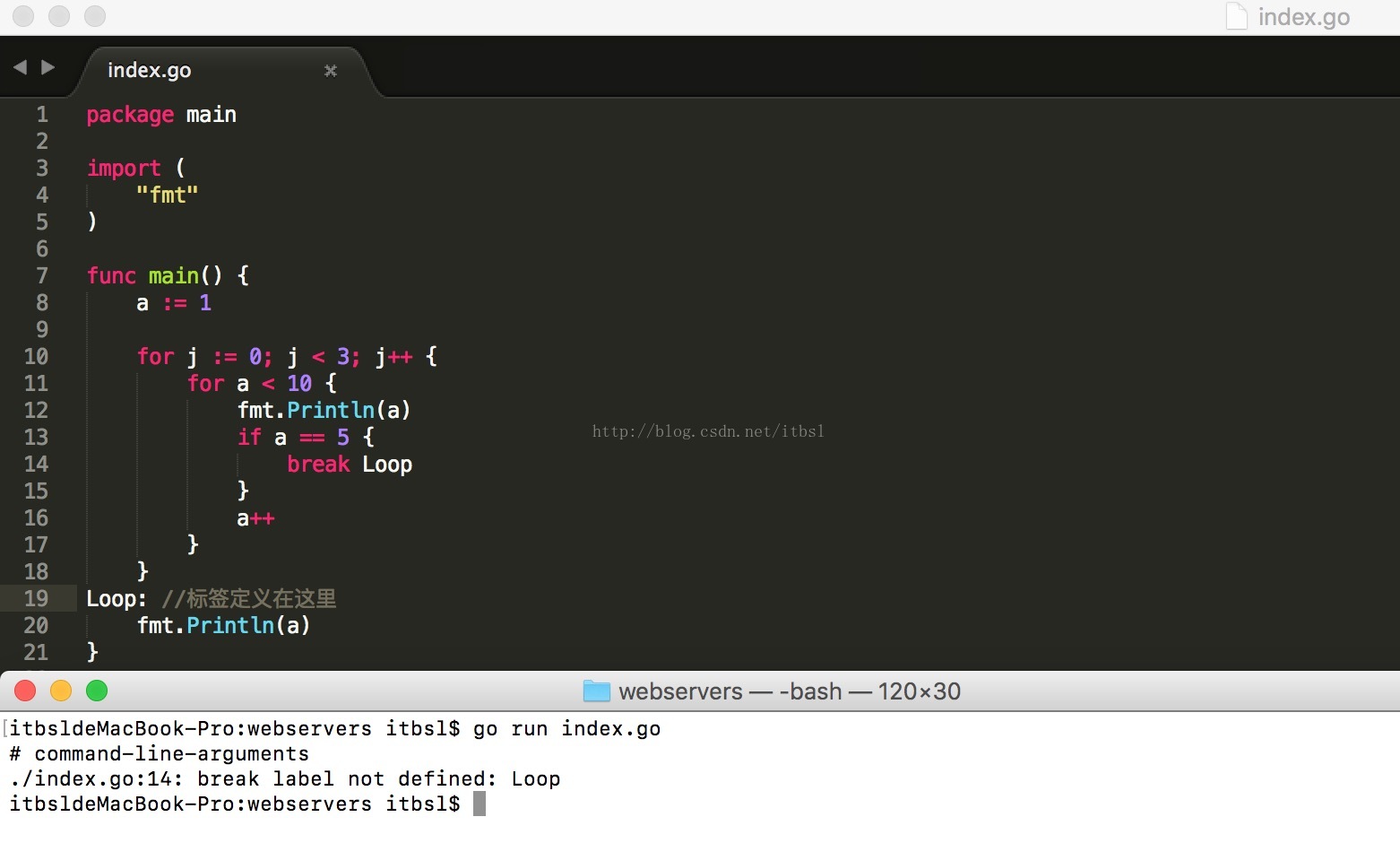The image size is (1400, 843).
Task: Click line number 19 in the gutter
Action: pos(36,598)
